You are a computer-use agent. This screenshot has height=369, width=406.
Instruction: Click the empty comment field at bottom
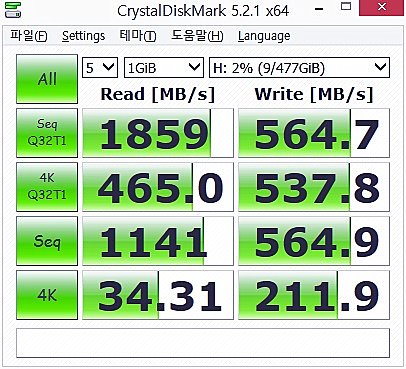tap(203, 343)
